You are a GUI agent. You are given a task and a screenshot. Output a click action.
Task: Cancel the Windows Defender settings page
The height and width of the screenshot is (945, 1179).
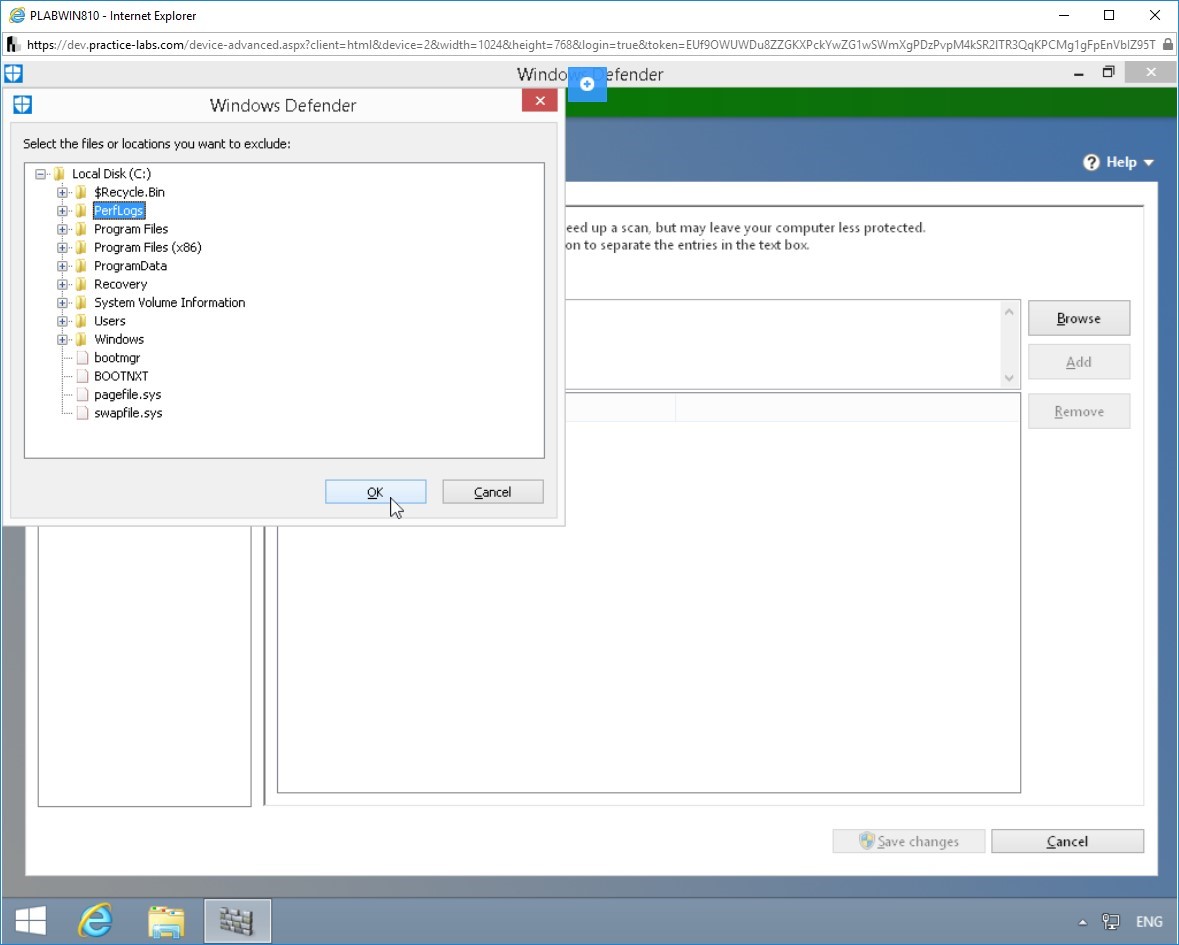[x=1067, y=841]
